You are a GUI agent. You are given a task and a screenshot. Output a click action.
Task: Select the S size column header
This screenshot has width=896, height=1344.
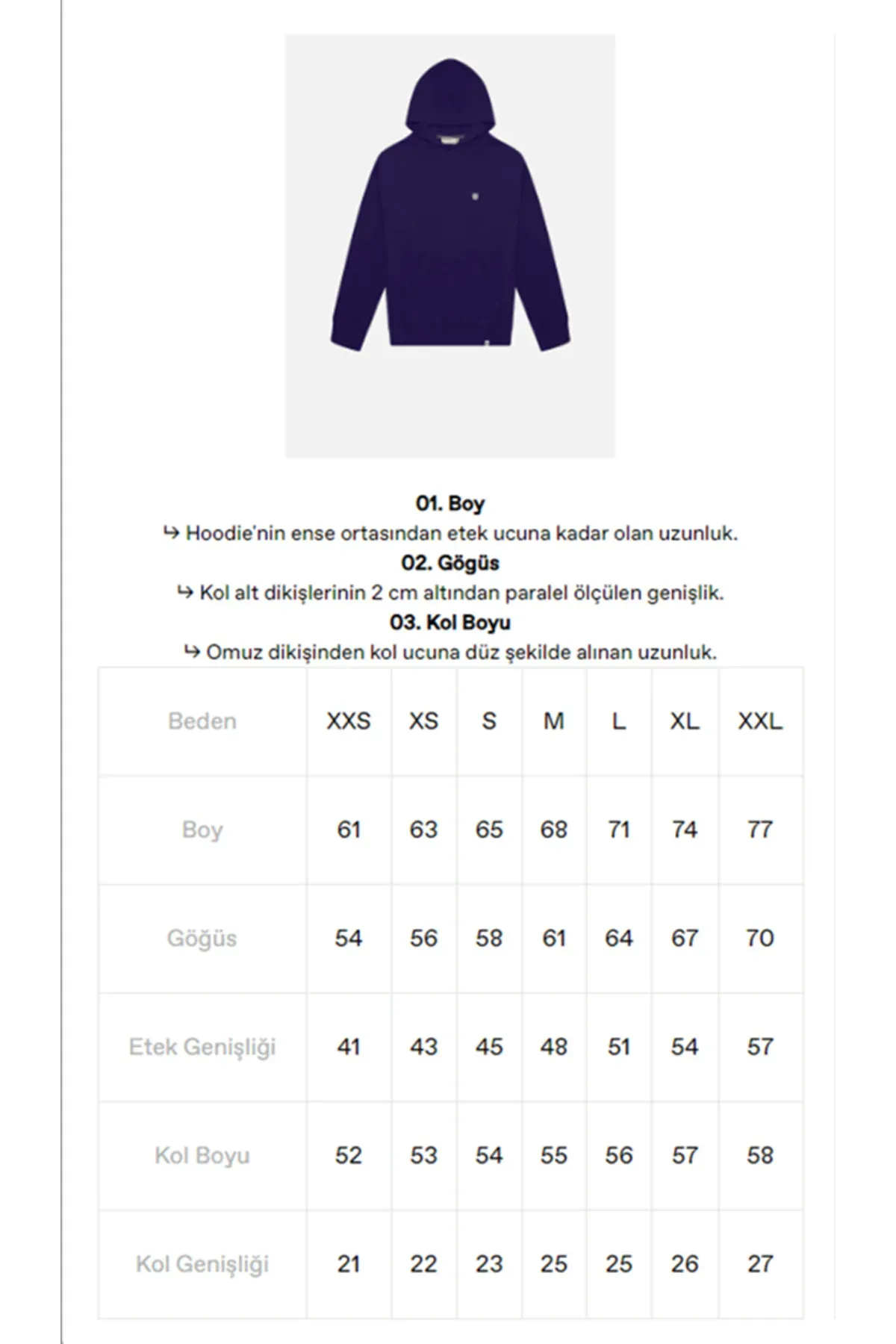click(x=489, y=721)
